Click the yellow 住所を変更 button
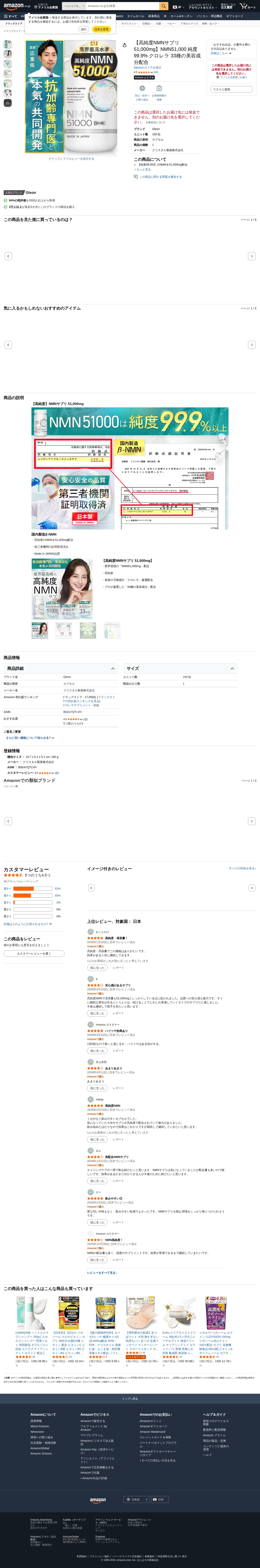Viewport: 260px width, 1568px height. point(101,29)
